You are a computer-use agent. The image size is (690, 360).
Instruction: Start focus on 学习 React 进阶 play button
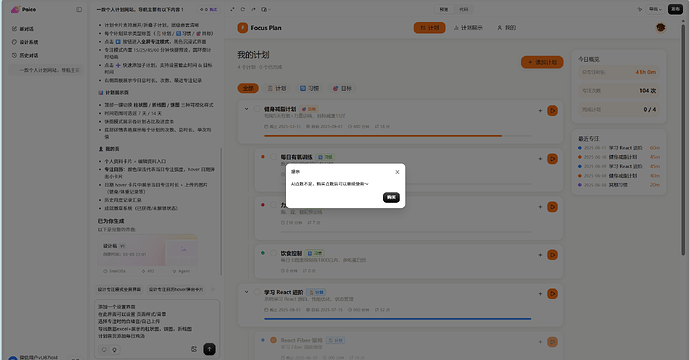coord(552,294)
